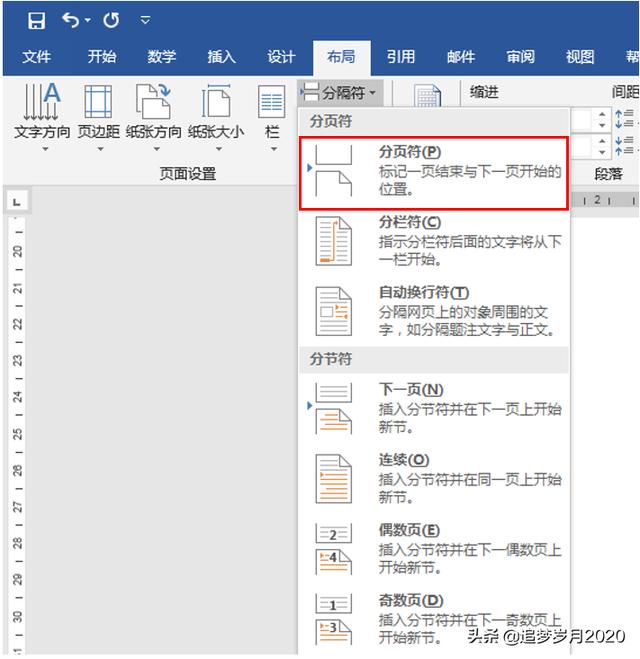Click the Undo arrow icon
Image resolution: width=640 pixels, height=659 pixels.
pos(71,20)
